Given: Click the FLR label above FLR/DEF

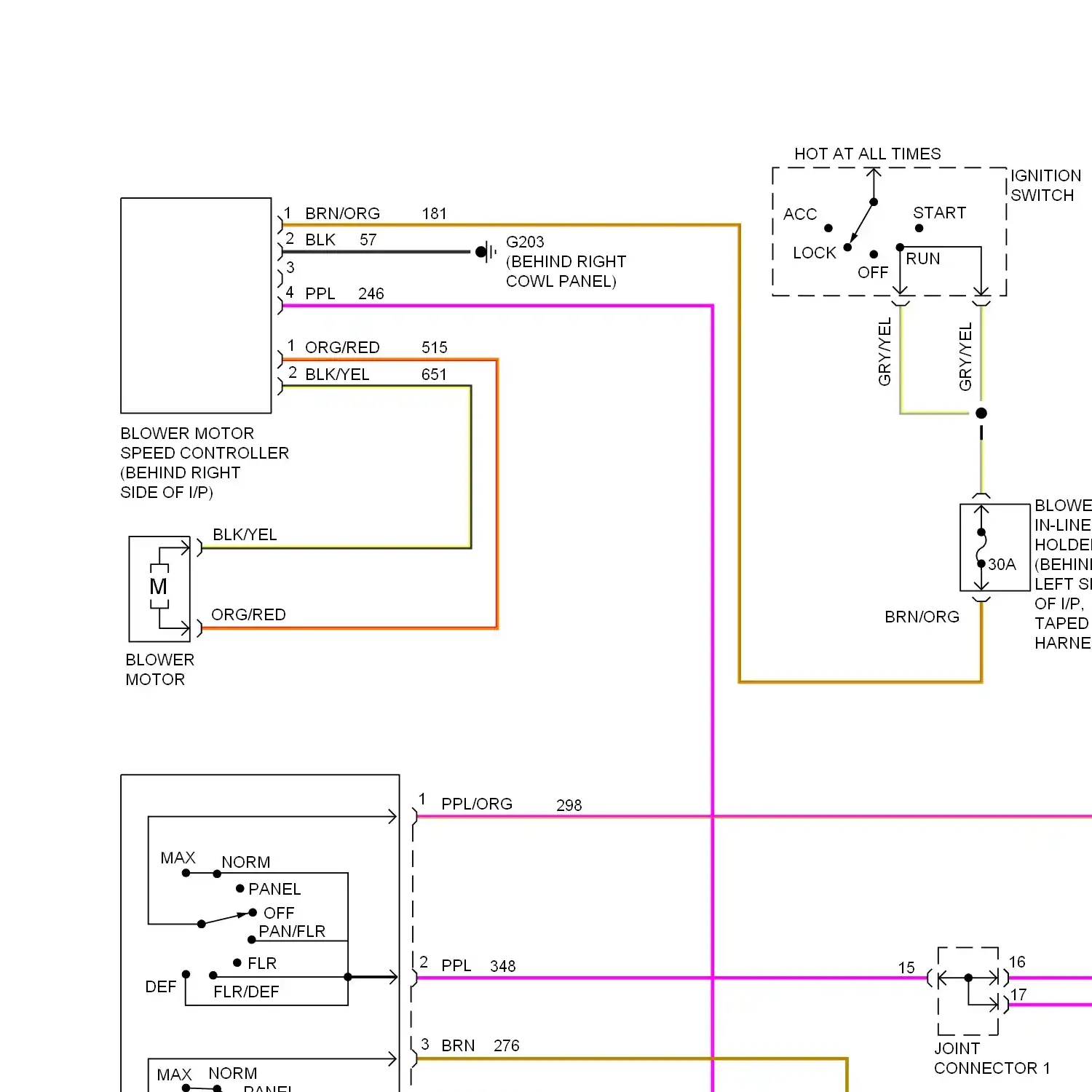Looking at the screenshot, I should point(262,963).
